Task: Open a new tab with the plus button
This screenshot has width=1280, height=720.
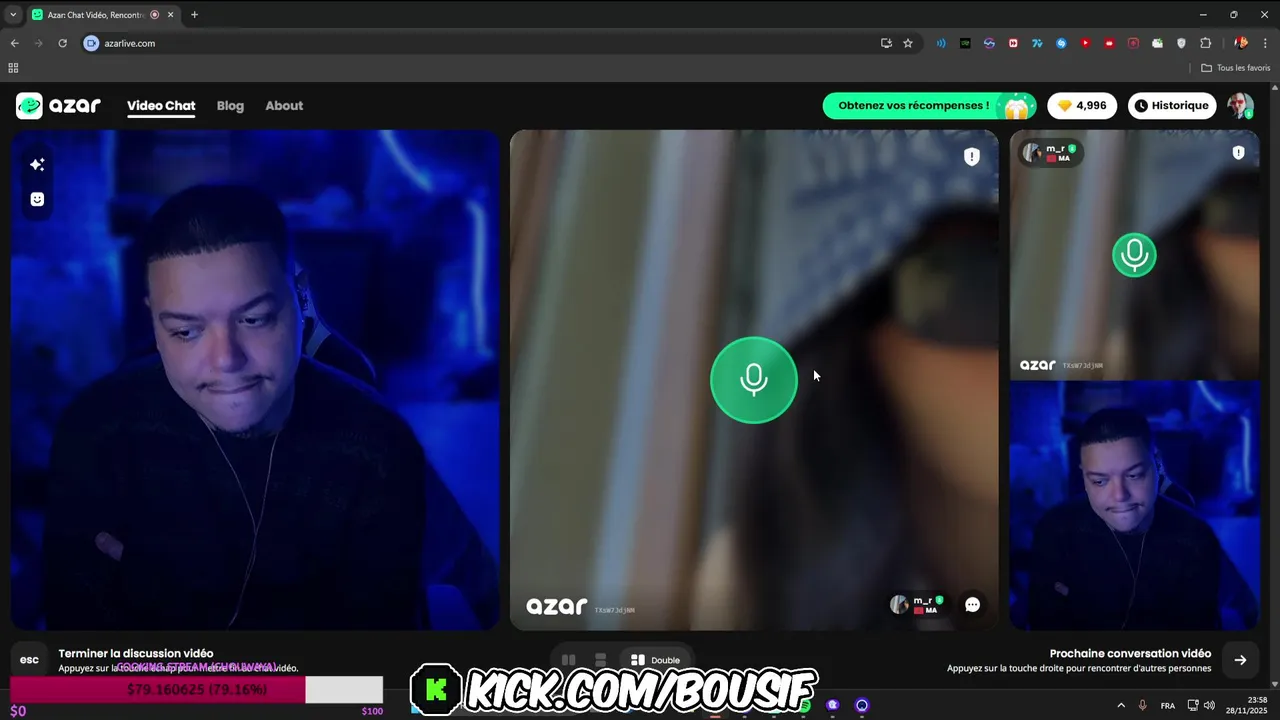Action: click(194, 15)
